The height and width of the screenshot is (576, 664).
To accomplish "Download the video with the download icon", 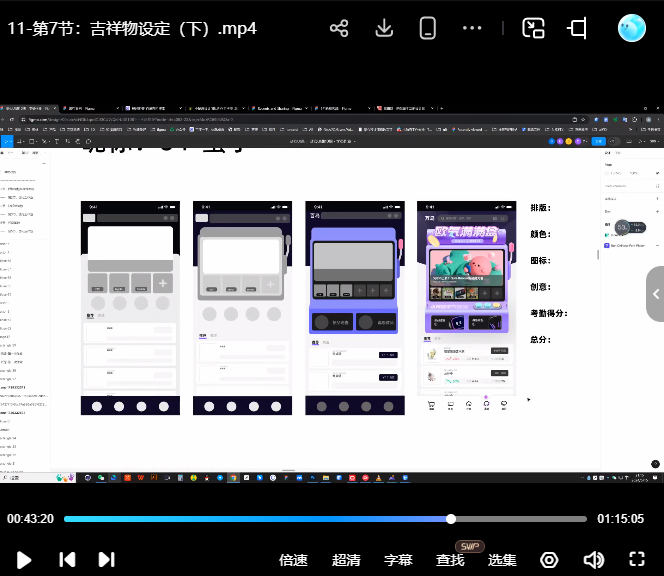I will point(384,28).
